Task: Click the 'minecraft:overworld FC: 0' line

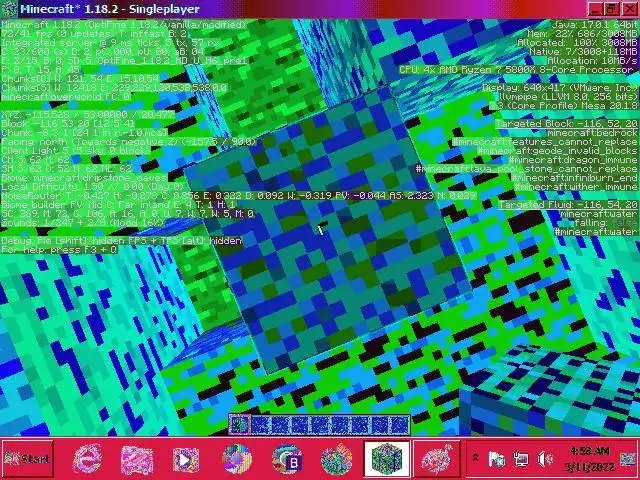Action: (66, 97)
